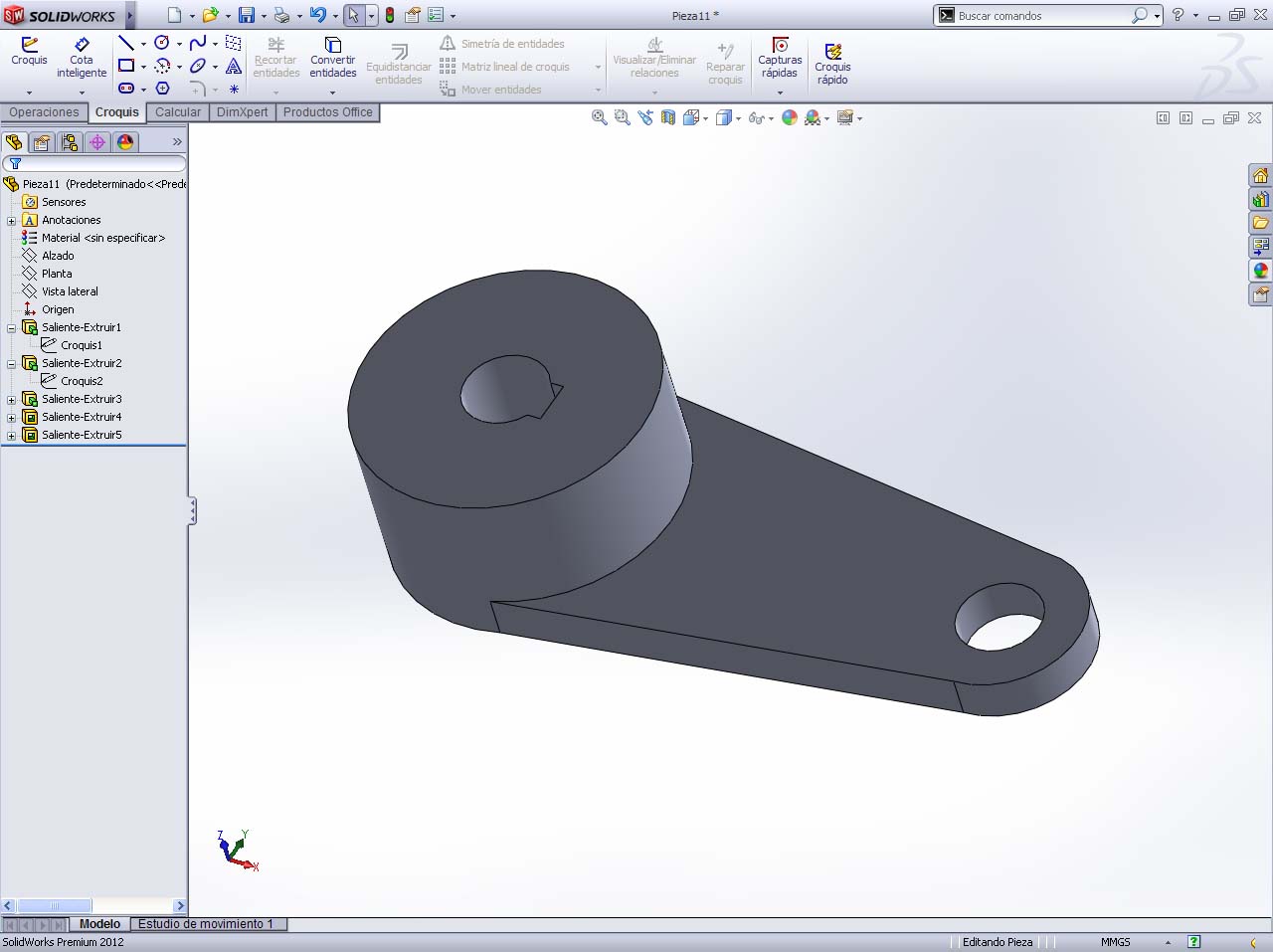Click the MMGS unit system in status bar

[x=1115, y=942]
